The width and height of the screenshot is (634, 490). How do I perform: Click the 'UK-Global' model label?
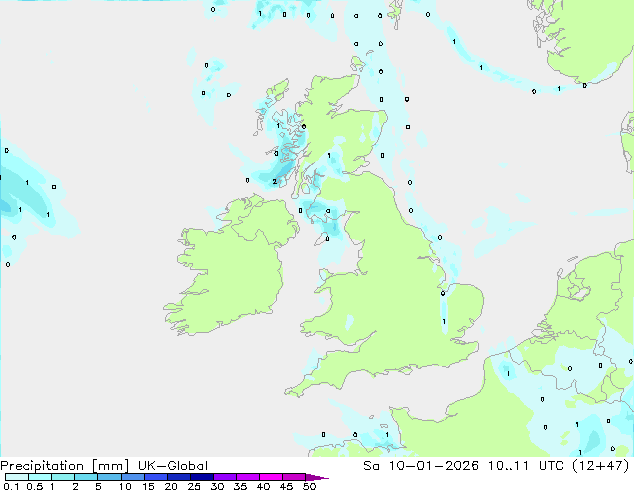click(x=173, y=466)
